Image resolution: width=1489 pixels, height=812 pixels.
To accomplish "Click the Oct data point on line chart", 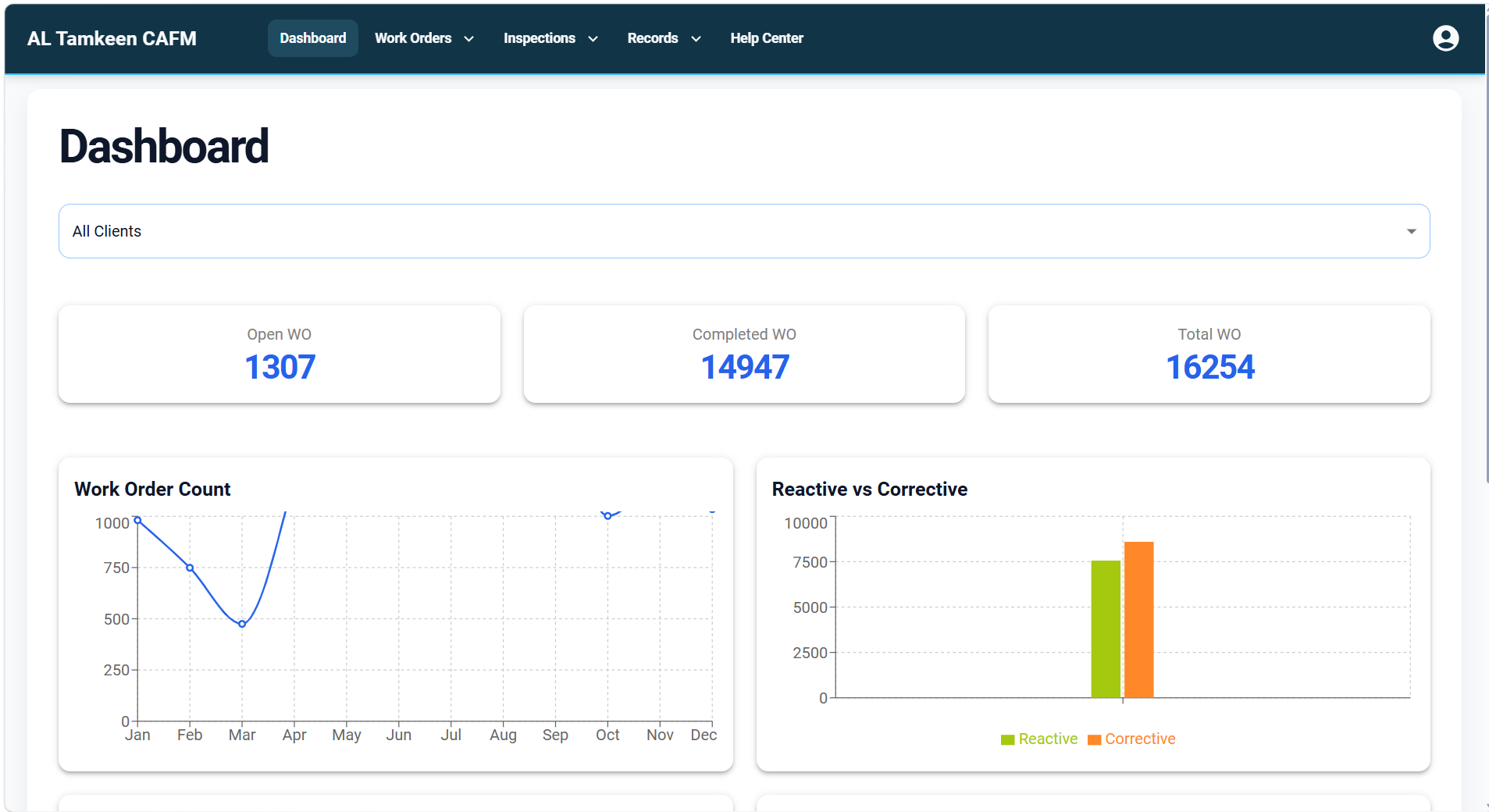I will click(607, 515).
